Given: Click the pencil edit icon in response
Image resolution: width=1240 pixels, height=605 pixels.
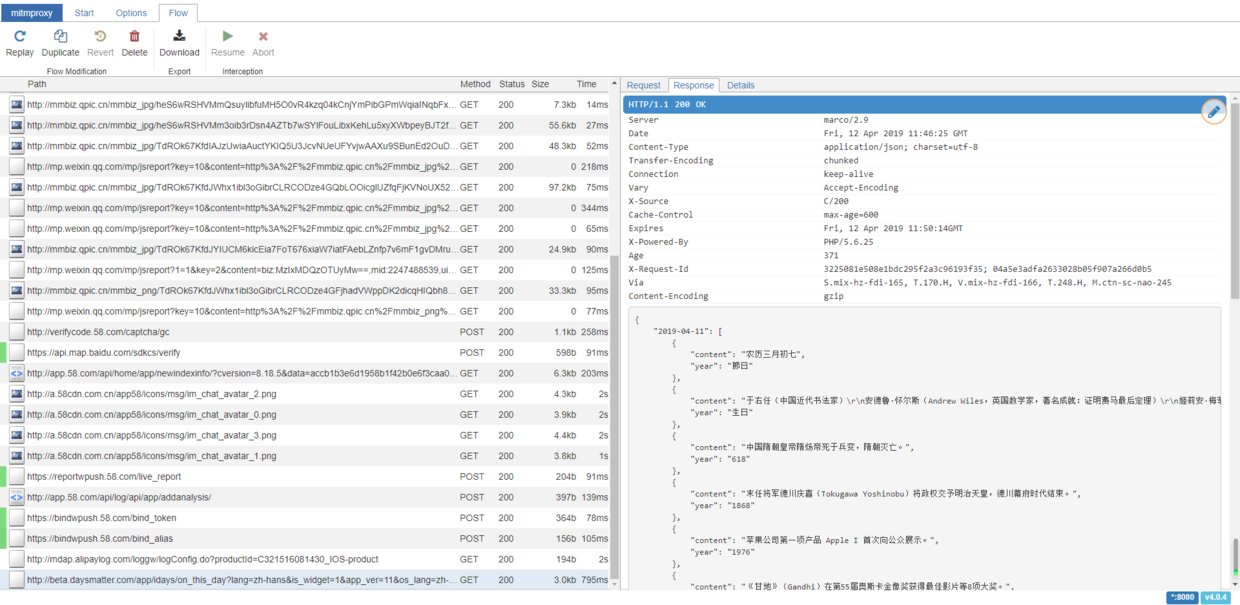Looking at the screenshot, I should [1213, 111].
